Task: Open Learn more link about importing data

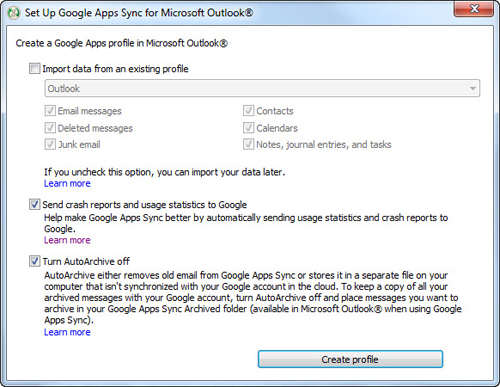Action: [67, 183]
